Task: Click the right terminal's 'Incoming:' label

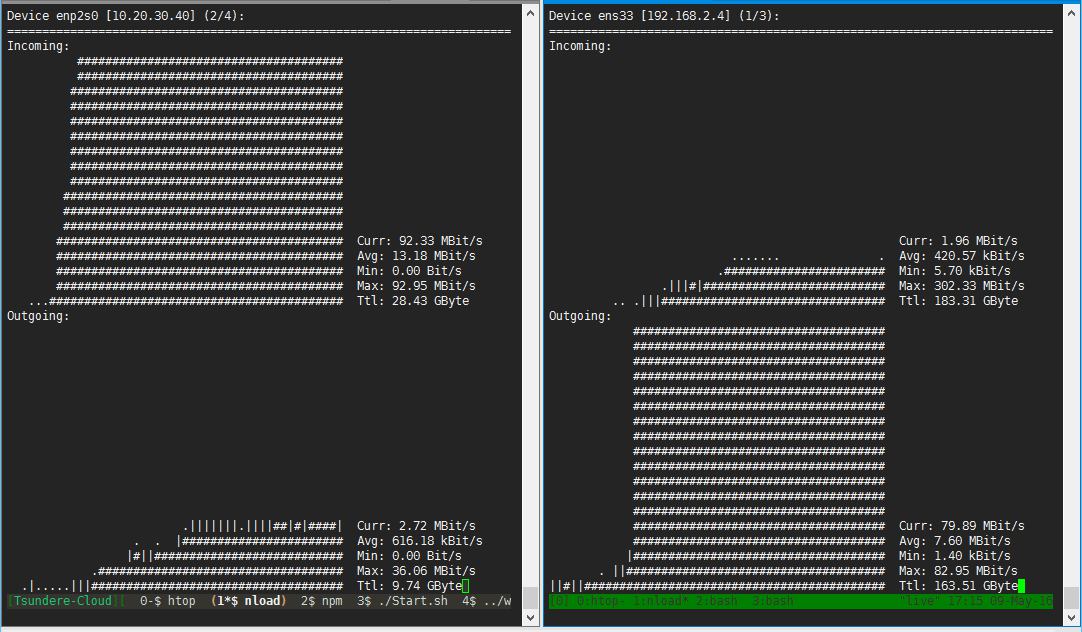Action: pyautogui.click(x=580, y=46)
